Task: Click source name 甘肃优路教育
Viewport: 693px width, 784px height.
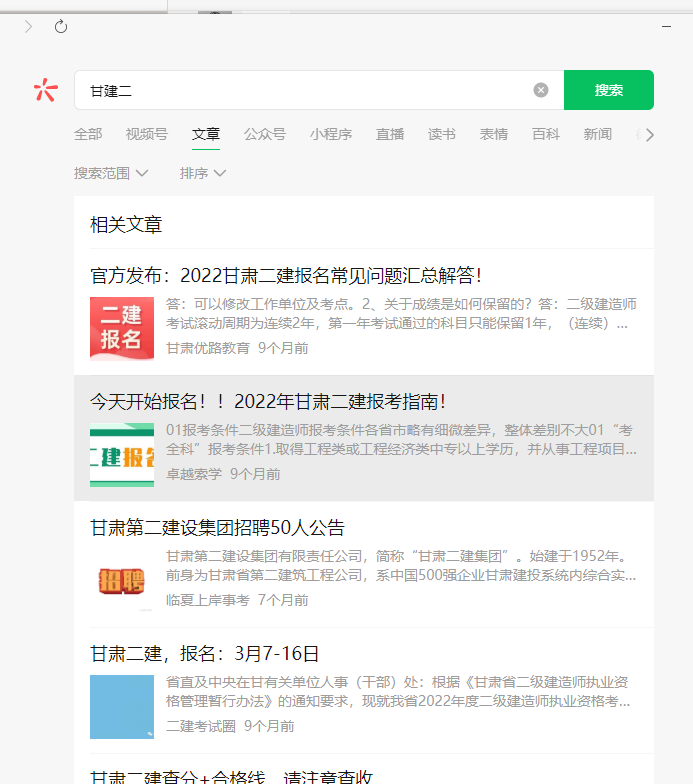Action: (208, 348)
